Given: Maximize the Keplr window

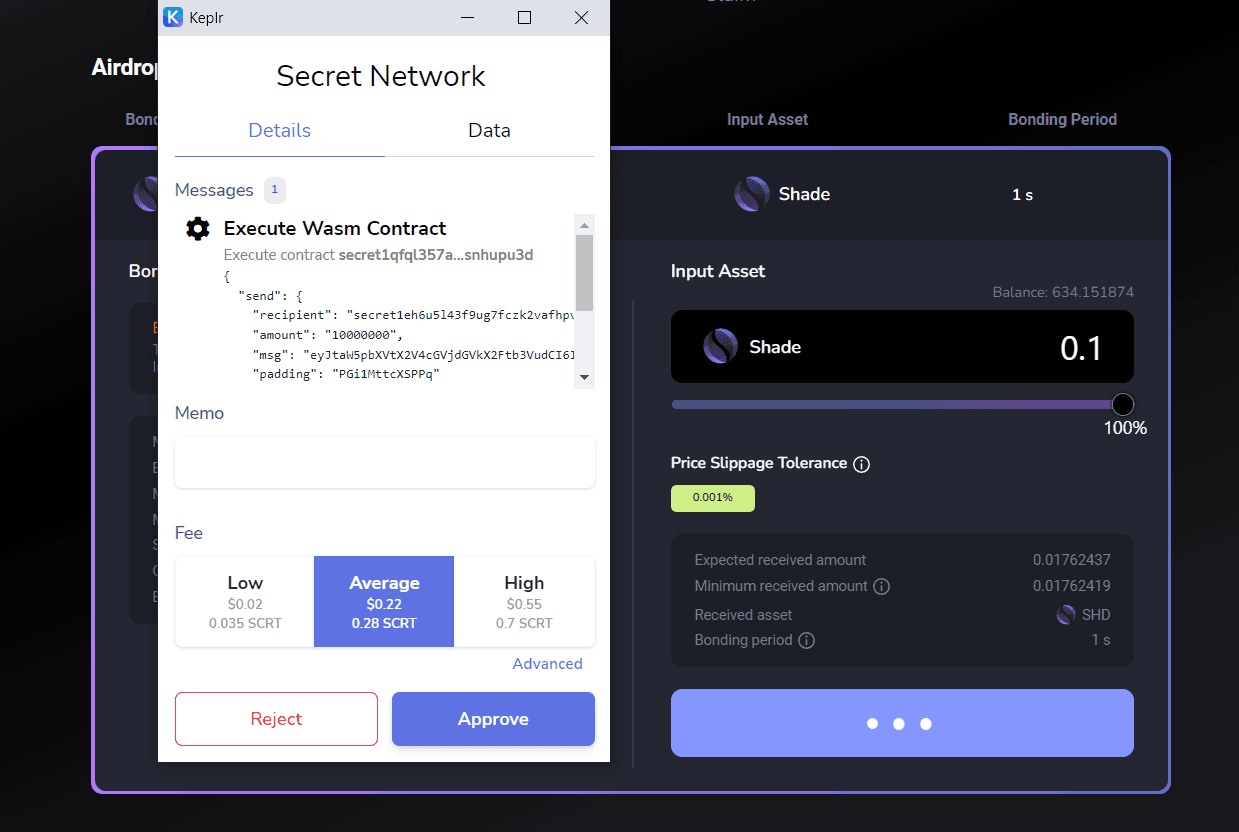Looking at the screenshot, I should 524,17.
